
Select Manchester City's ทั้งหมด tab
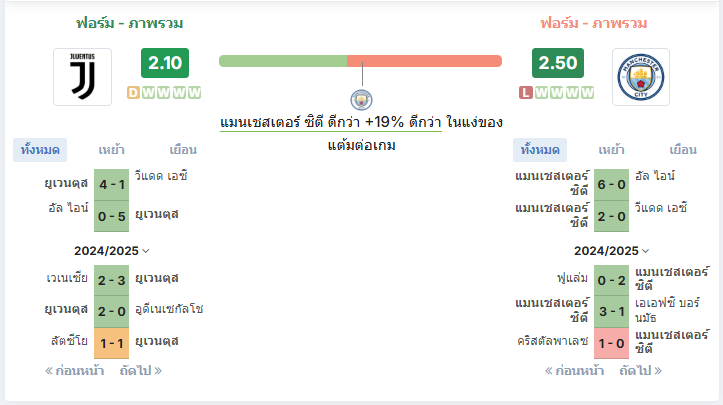pos(540,150)
